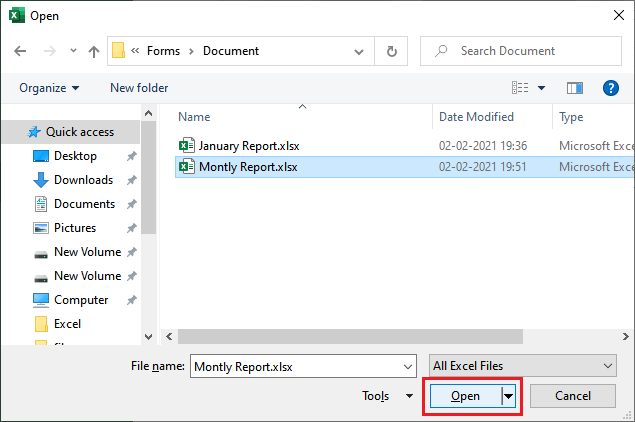Open the Tools menu
Image resolution: width=635 pixels, height=422 pixels.
click(x=386, y=396)
